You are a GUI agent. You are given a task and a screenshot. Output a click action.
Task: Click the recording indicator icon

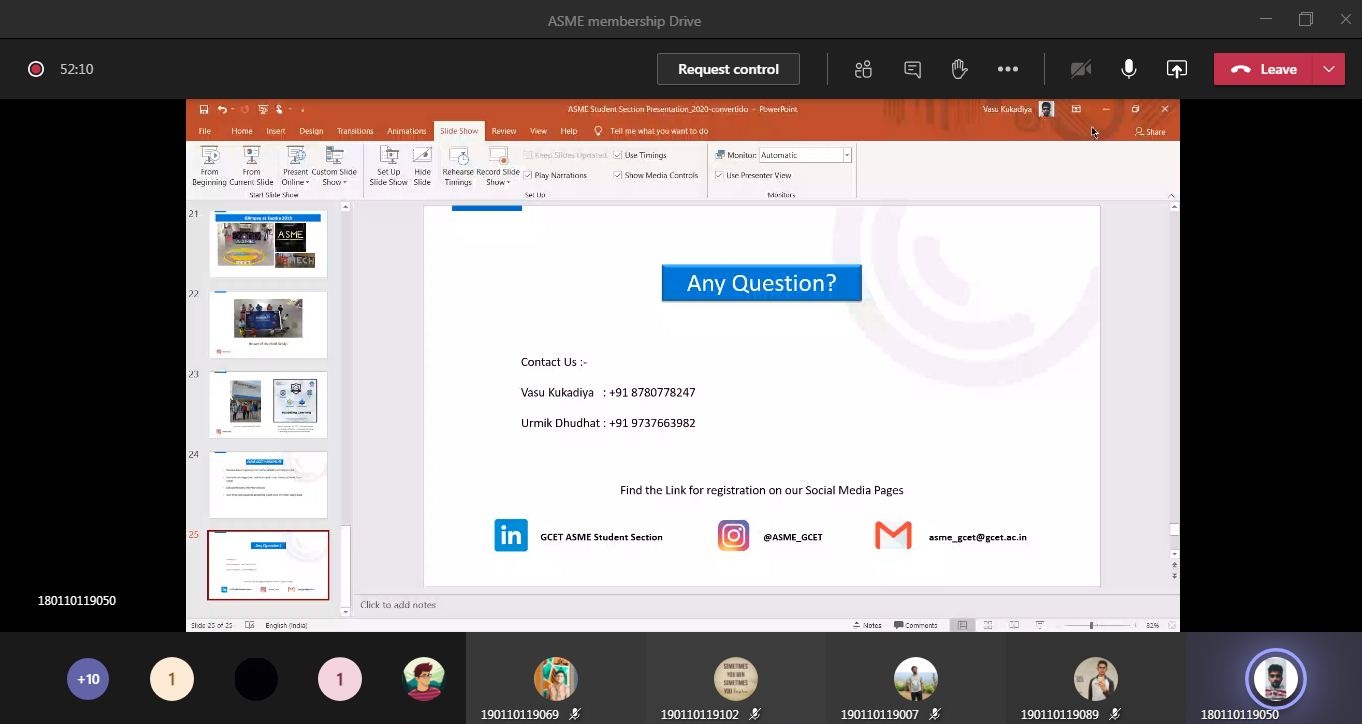point(36,69)
